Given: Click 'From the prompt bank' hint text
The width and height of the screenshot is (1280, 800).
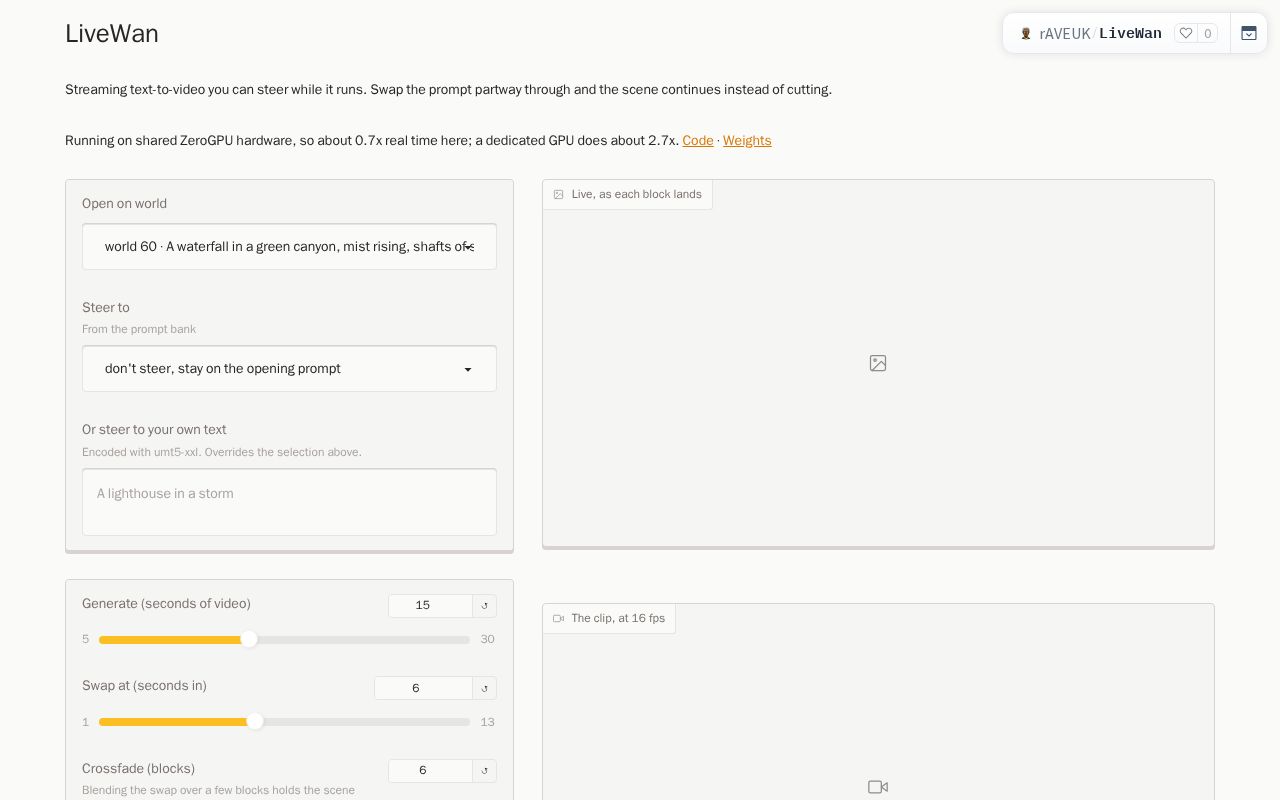Looking at the screenshot, I should pos(139,329).
